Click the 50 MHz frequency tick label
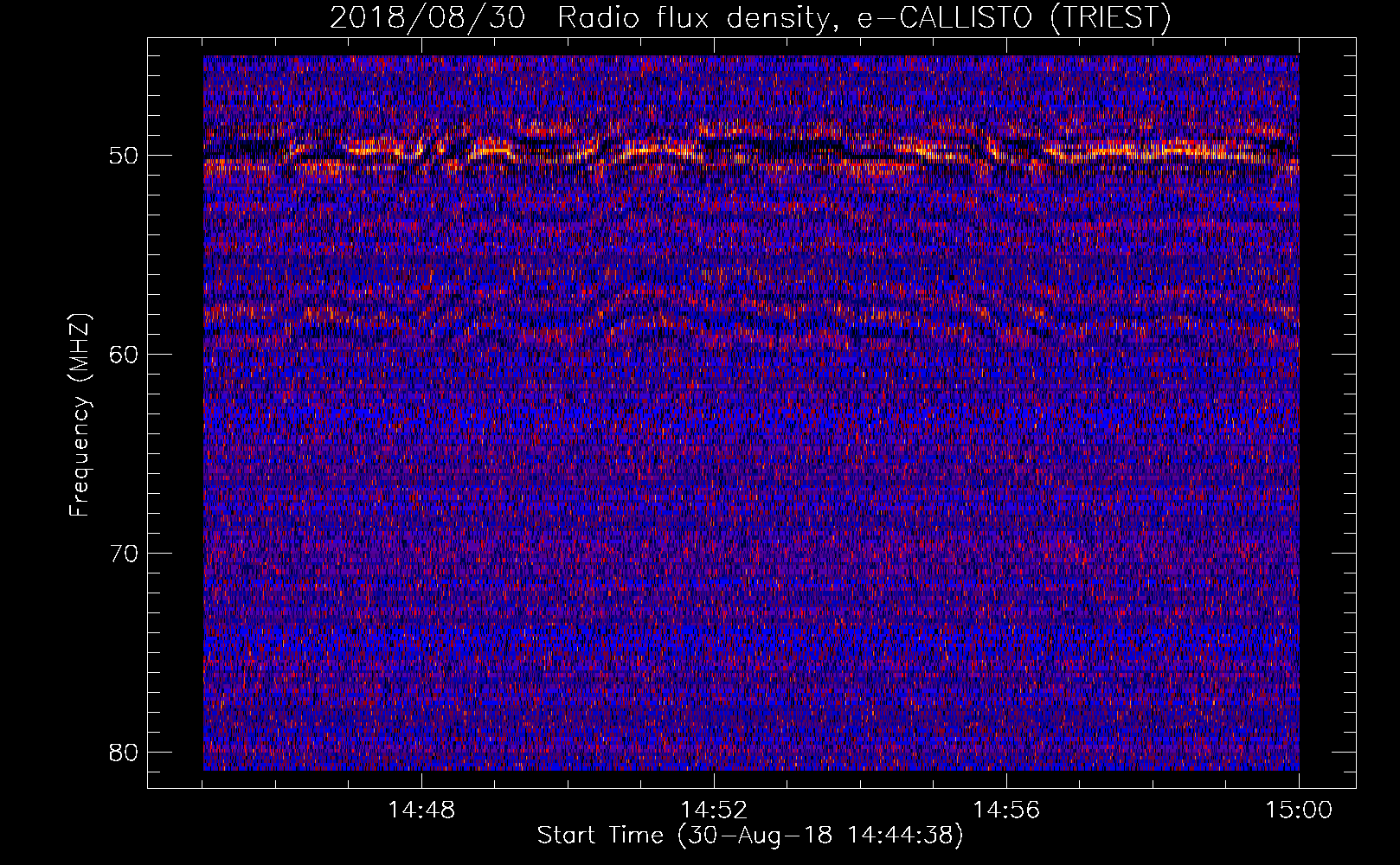1400x865 pixels. click(125, 157)
